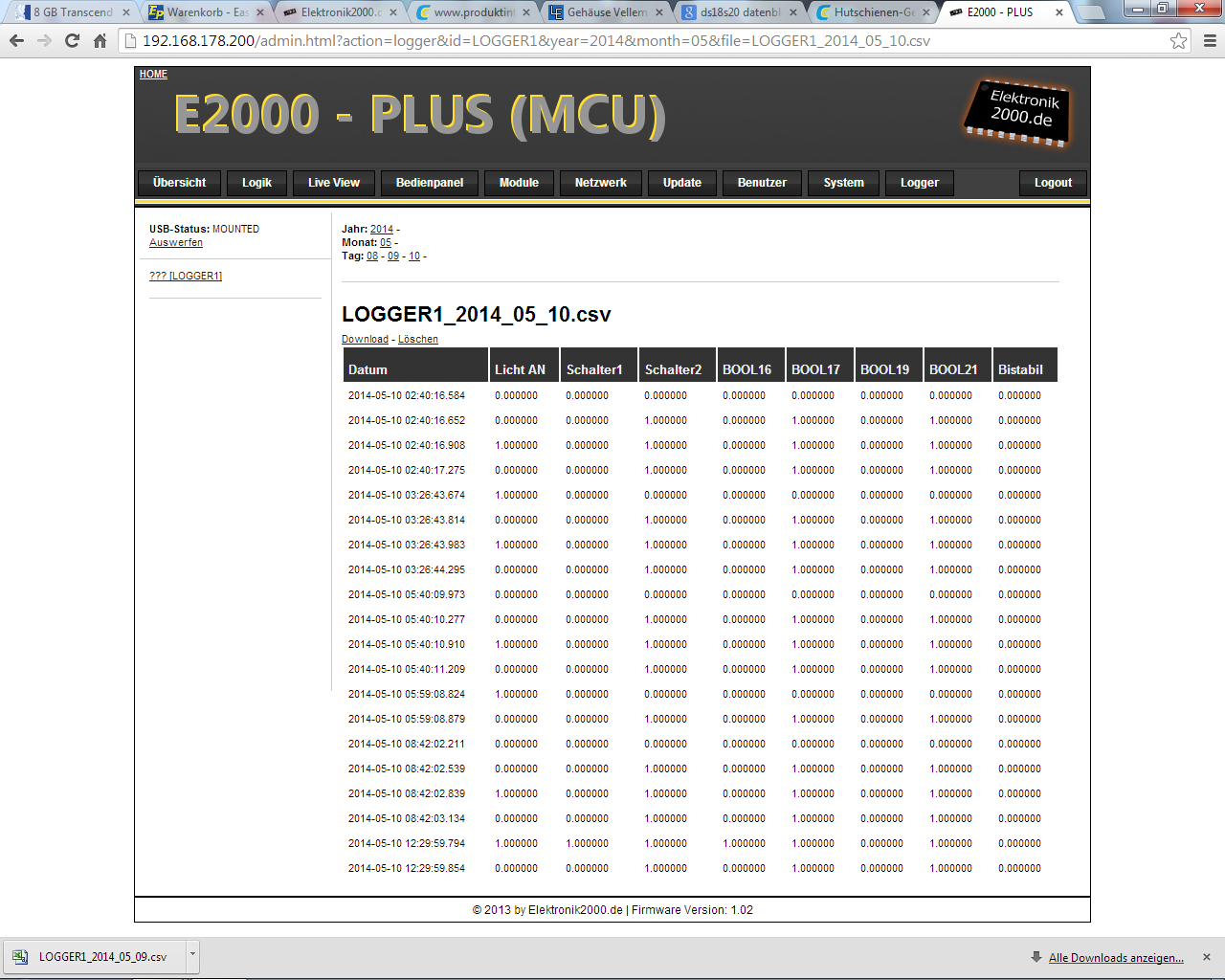Open dropdown arrow next to LOGGER1_2014_05_09.csv download
Image resolution: width=1225 pixels, height=980 pixels.
[x=192, y=954]
